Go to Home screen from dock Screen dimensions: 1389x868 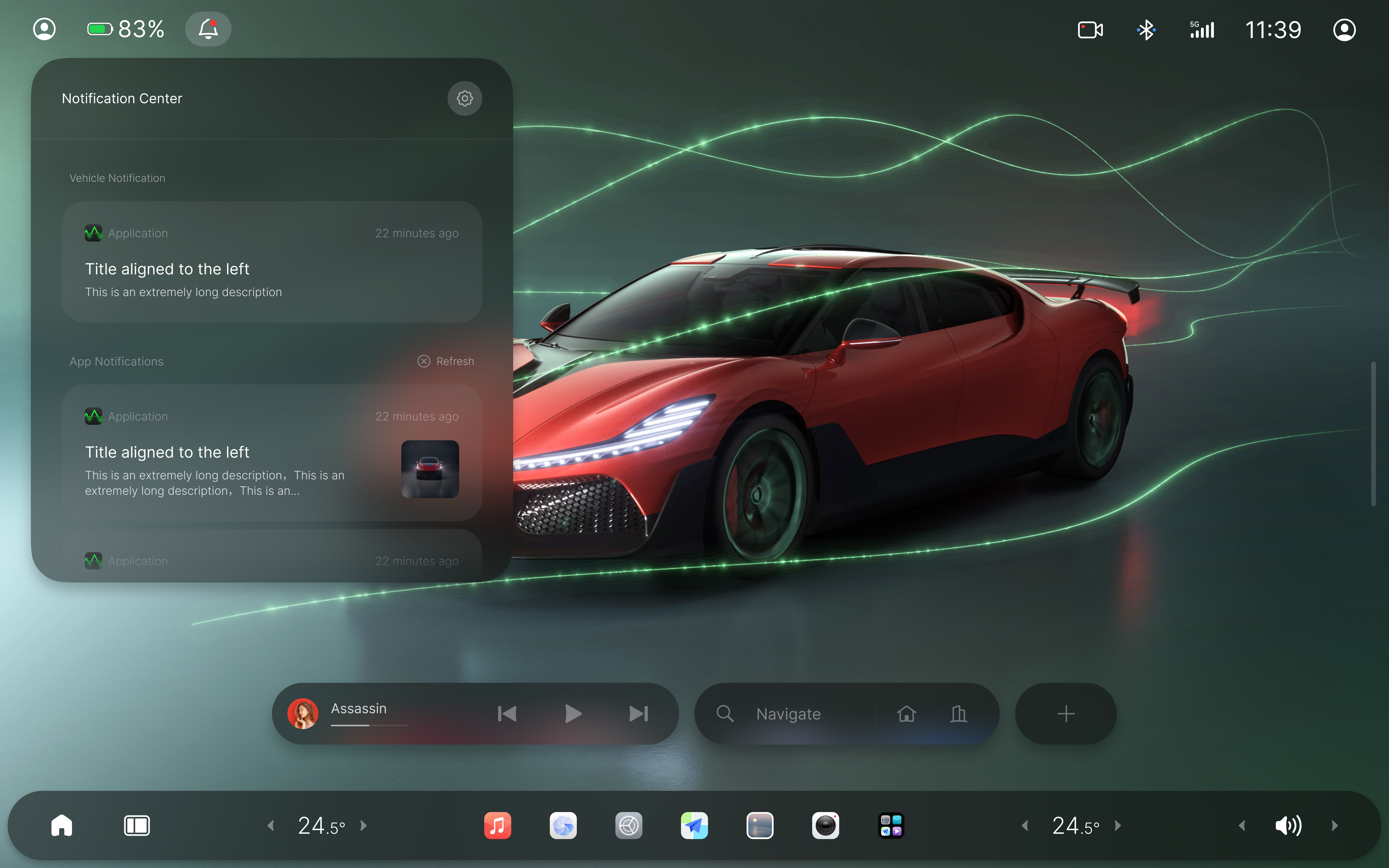[61, 826]
